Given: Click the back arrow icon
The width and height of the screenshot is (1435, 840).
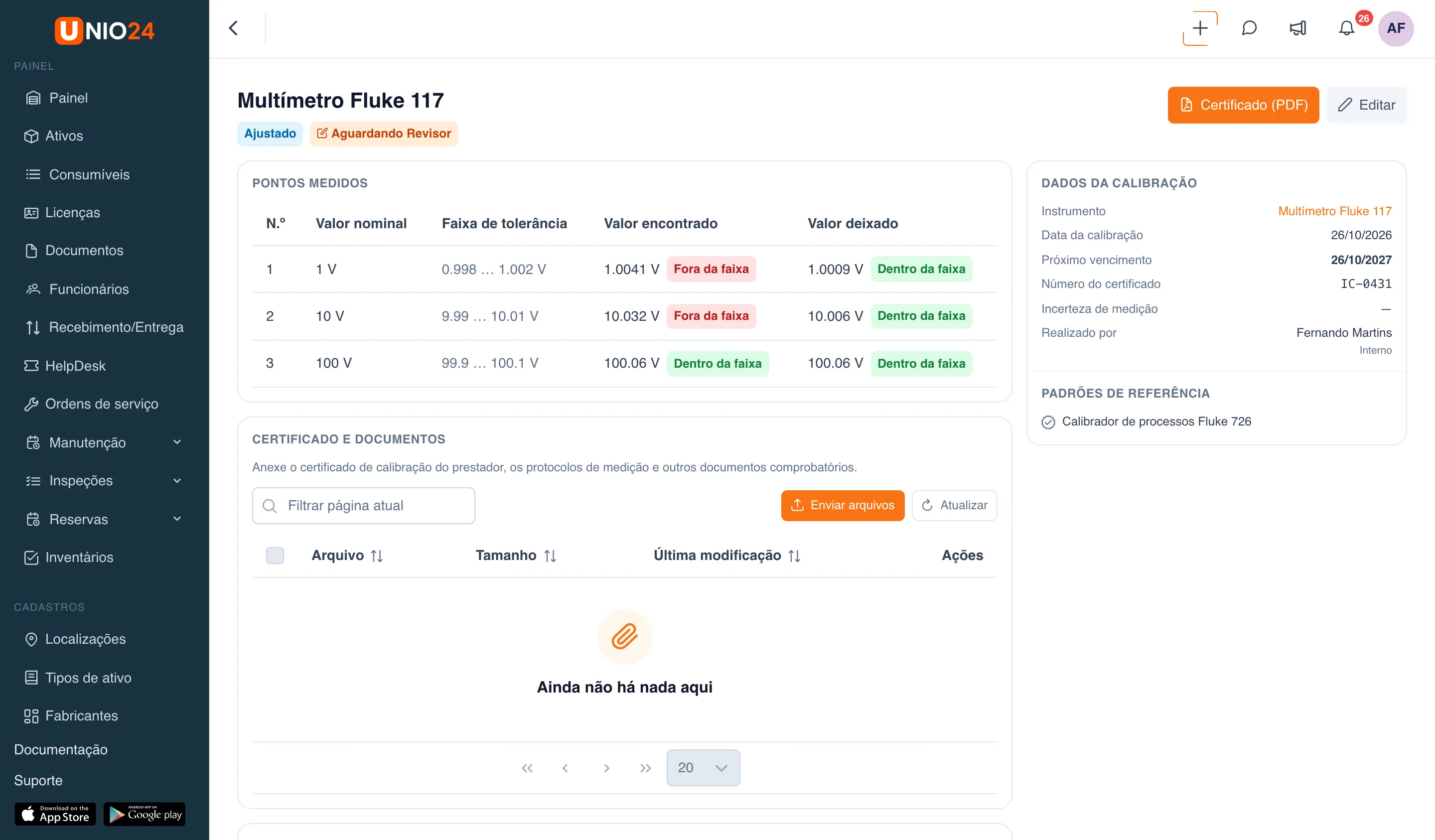Looking at the screenshot, I should tap(234, 28).
